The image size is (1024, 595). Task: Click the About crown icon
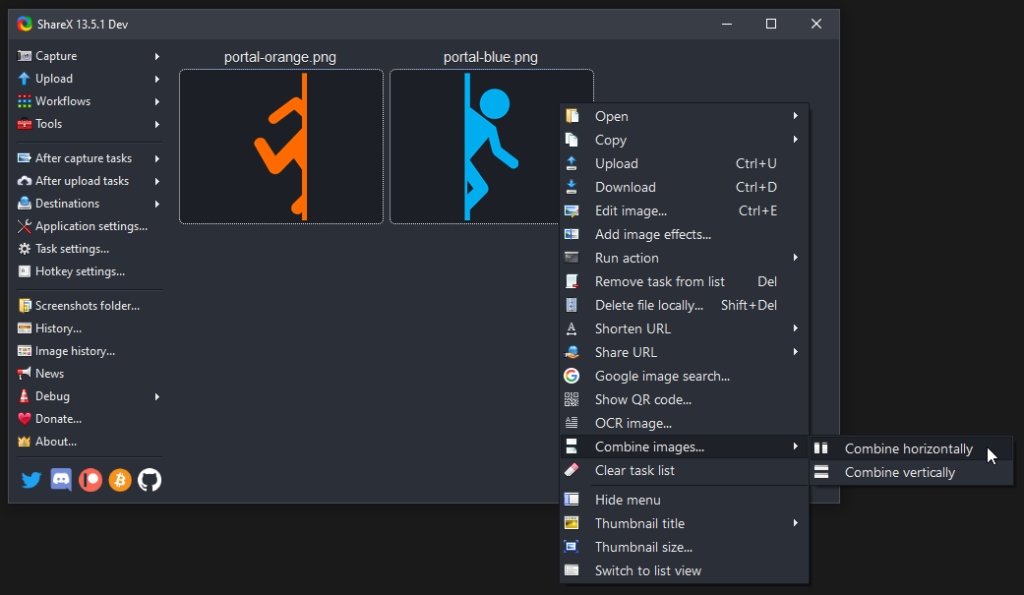(24, 442)
